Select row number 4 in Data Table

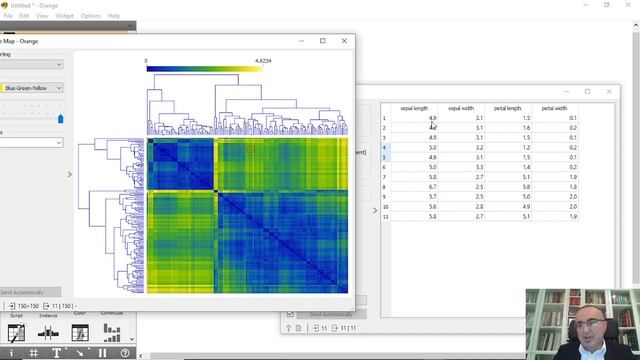coord(385,148)
